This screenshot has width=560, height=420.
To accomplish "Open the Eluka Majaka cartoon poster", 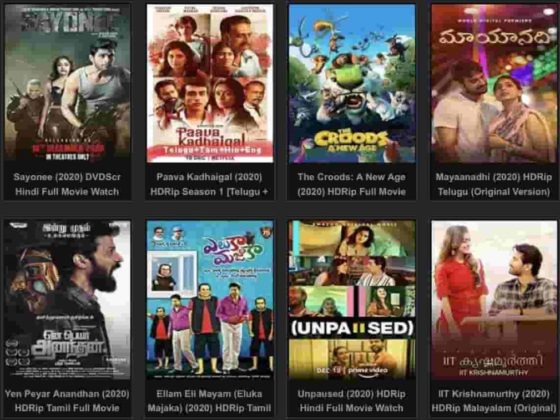I will tap(210, 299).
